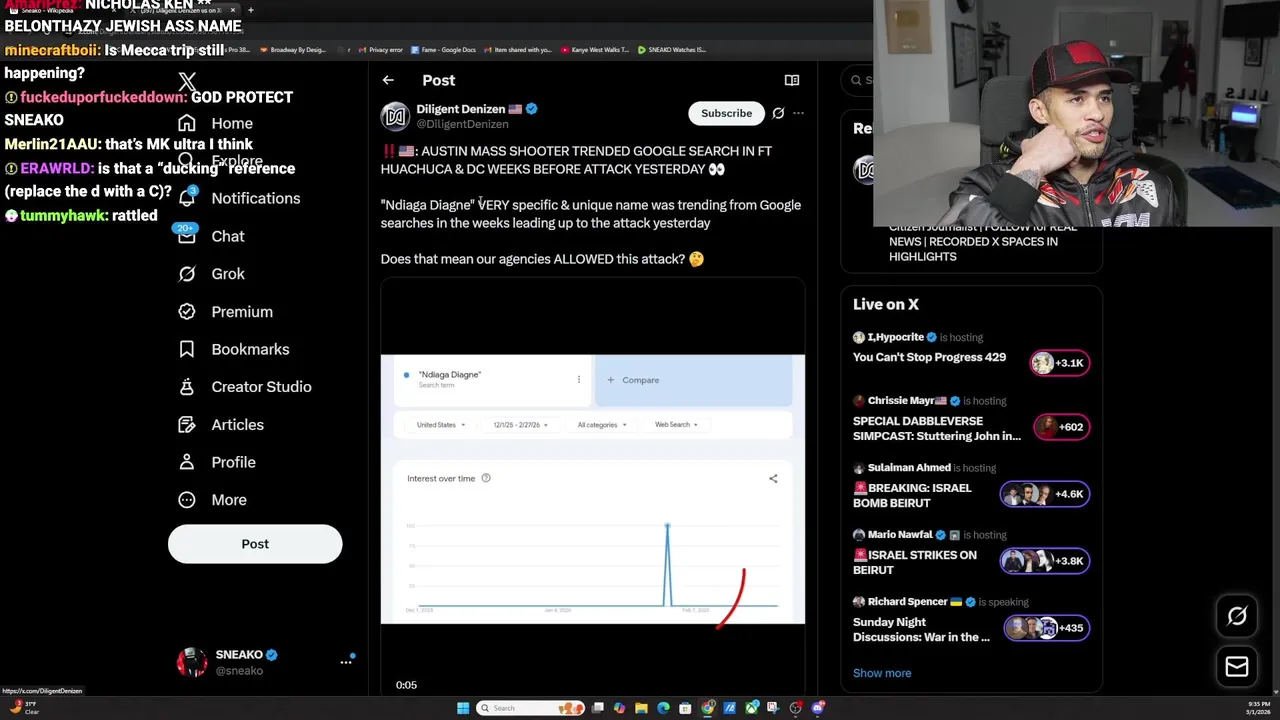Join Sunday Night Discussions space

pyautogui.click(x=921, y=629)
